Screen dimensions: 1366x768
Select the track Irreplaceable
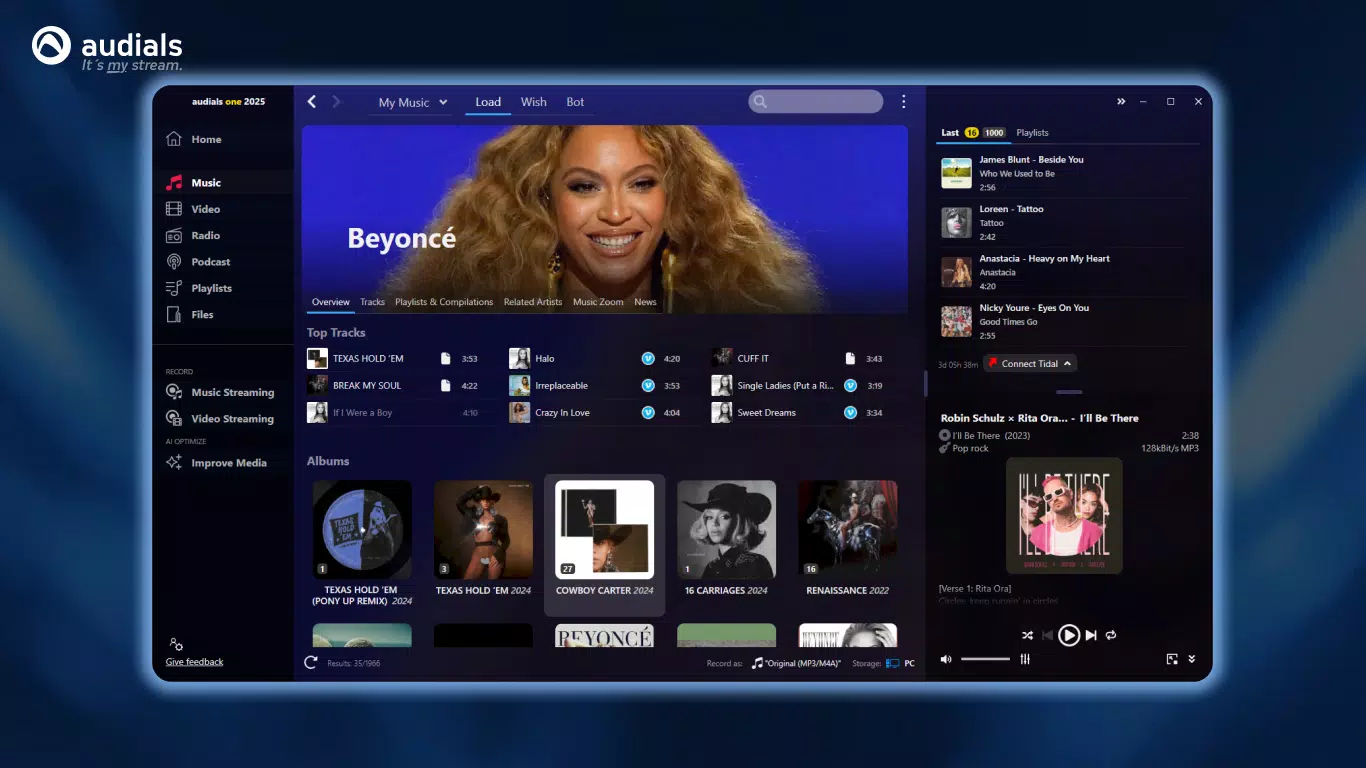(x=561, y=385)
